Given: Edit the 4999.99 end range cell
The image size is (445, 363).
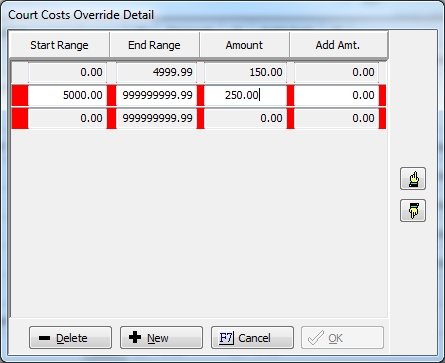Looking at the screenshot, I should [156, 72].
